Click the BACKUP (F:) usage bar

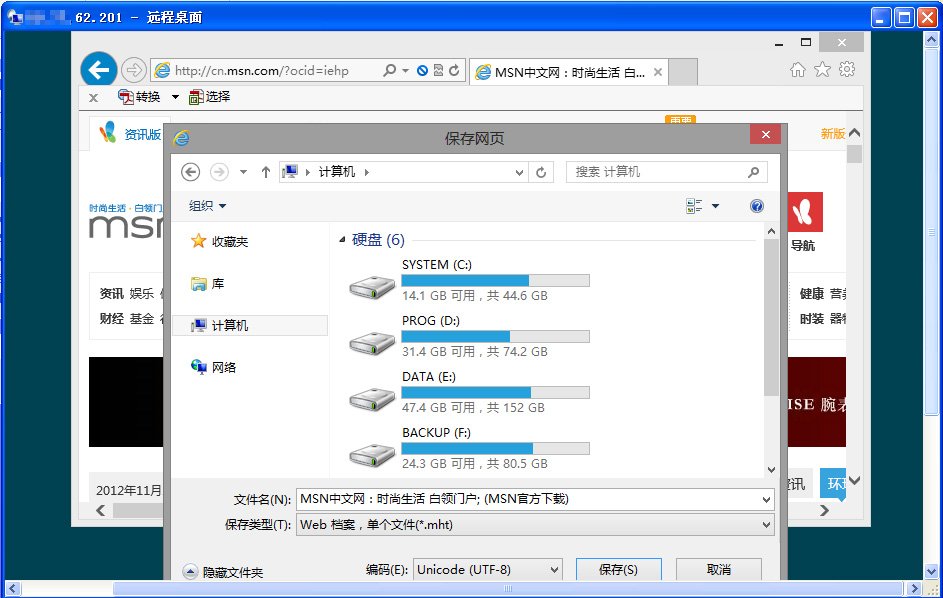tap(496, 448)
